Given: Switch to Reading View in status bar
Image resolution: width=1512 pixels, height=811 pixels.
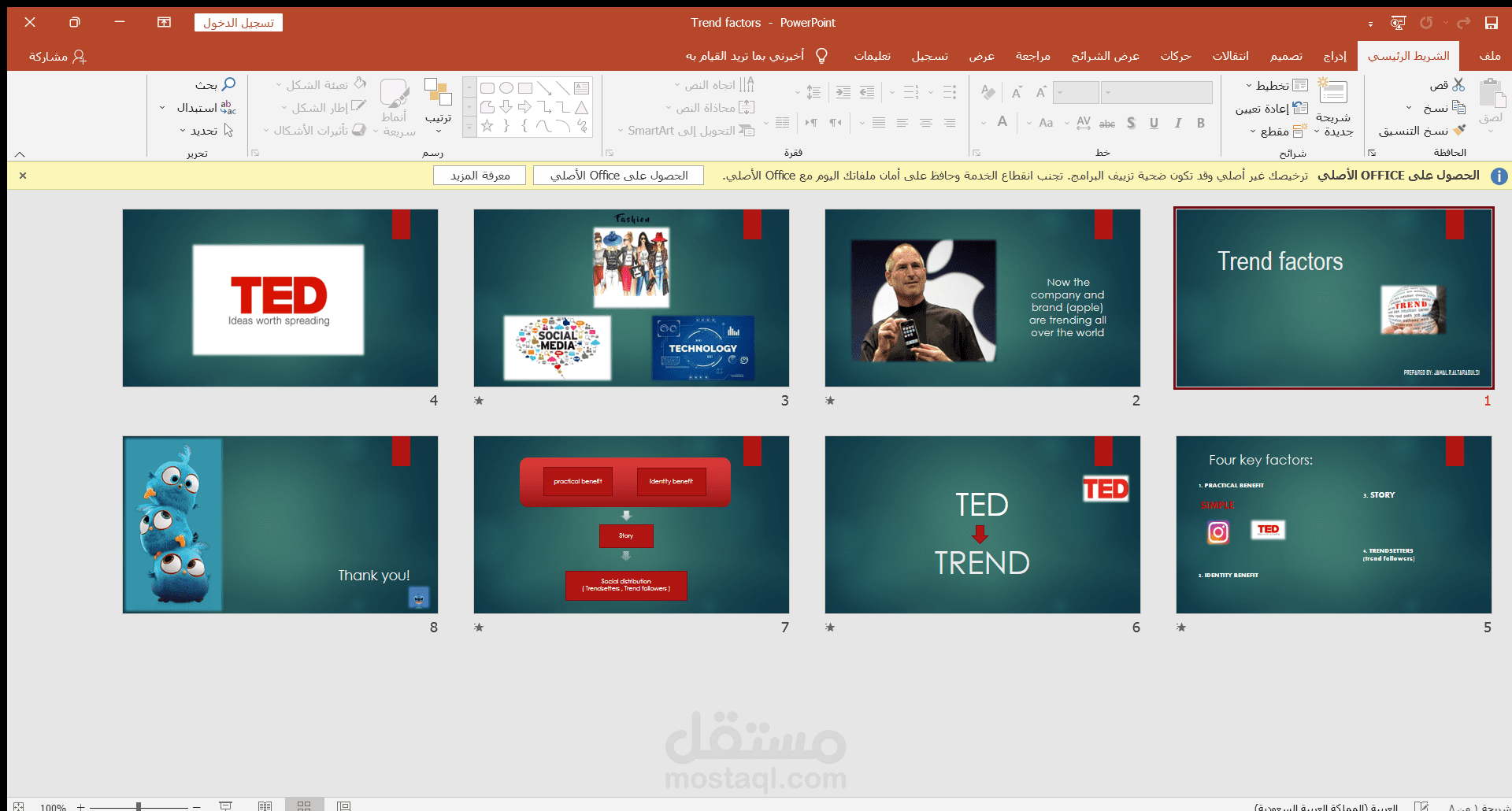Looking at the screenshot, I should 265,805.
